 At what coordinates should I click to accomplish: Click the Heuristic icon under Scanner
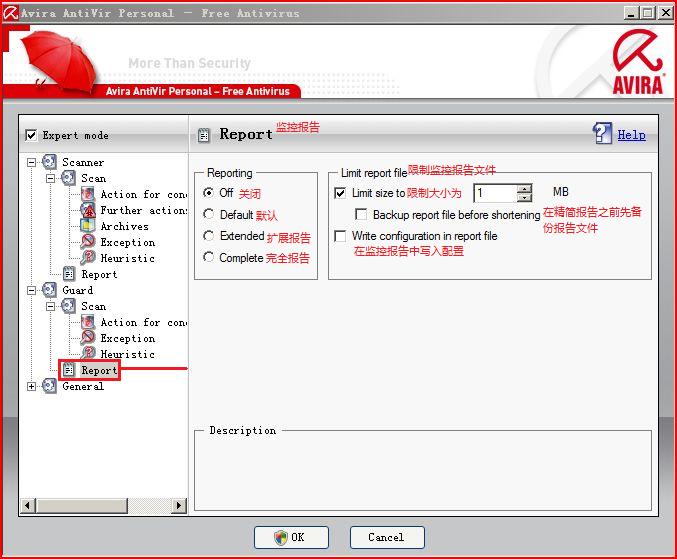coord(88,258)
